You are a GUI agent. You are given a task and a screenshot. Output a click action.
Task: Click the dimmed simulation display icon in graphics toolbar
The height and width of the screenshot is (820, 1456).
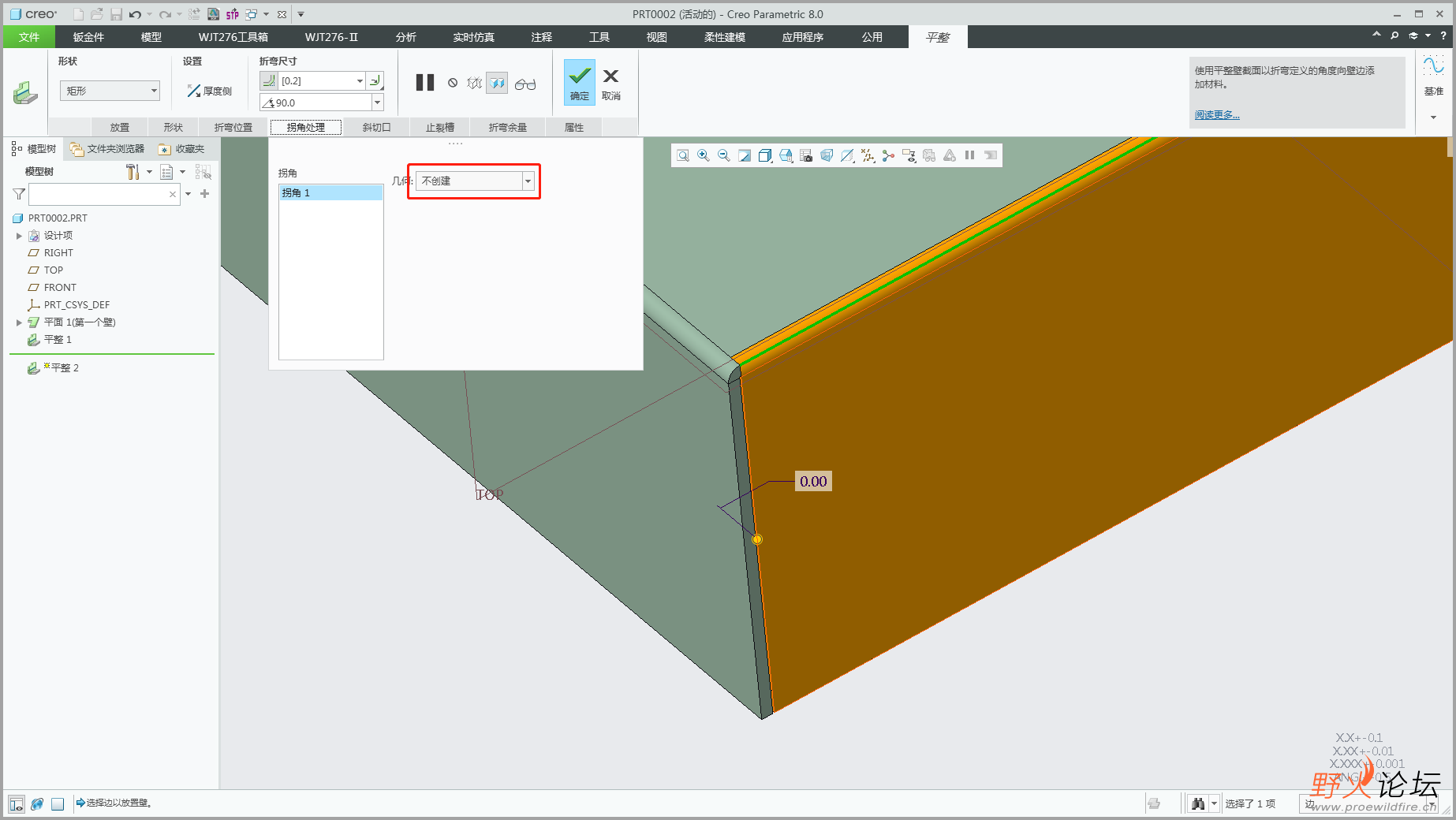point(930,155)
